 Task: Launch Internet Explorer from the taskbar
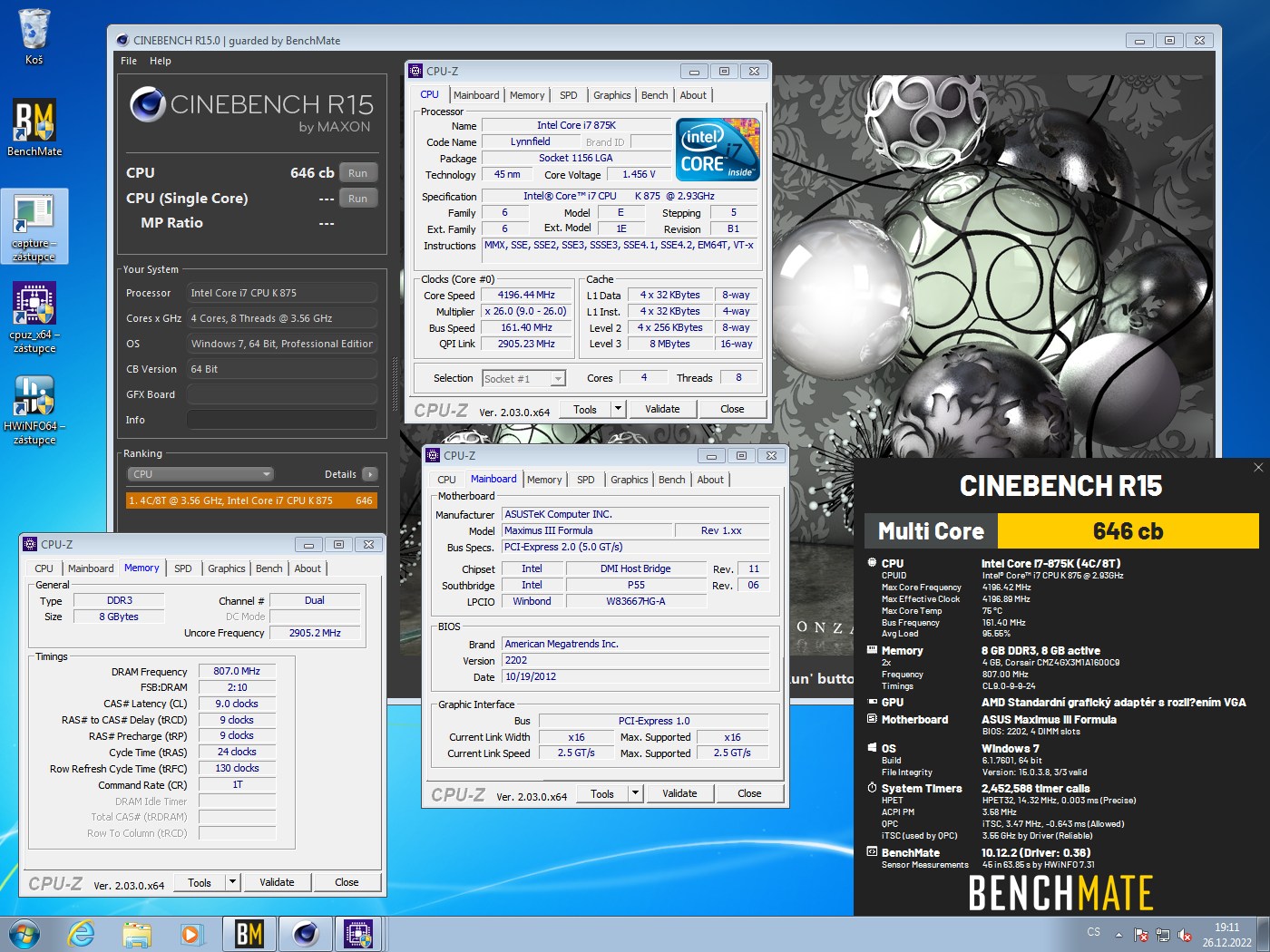tap(82, 934)
